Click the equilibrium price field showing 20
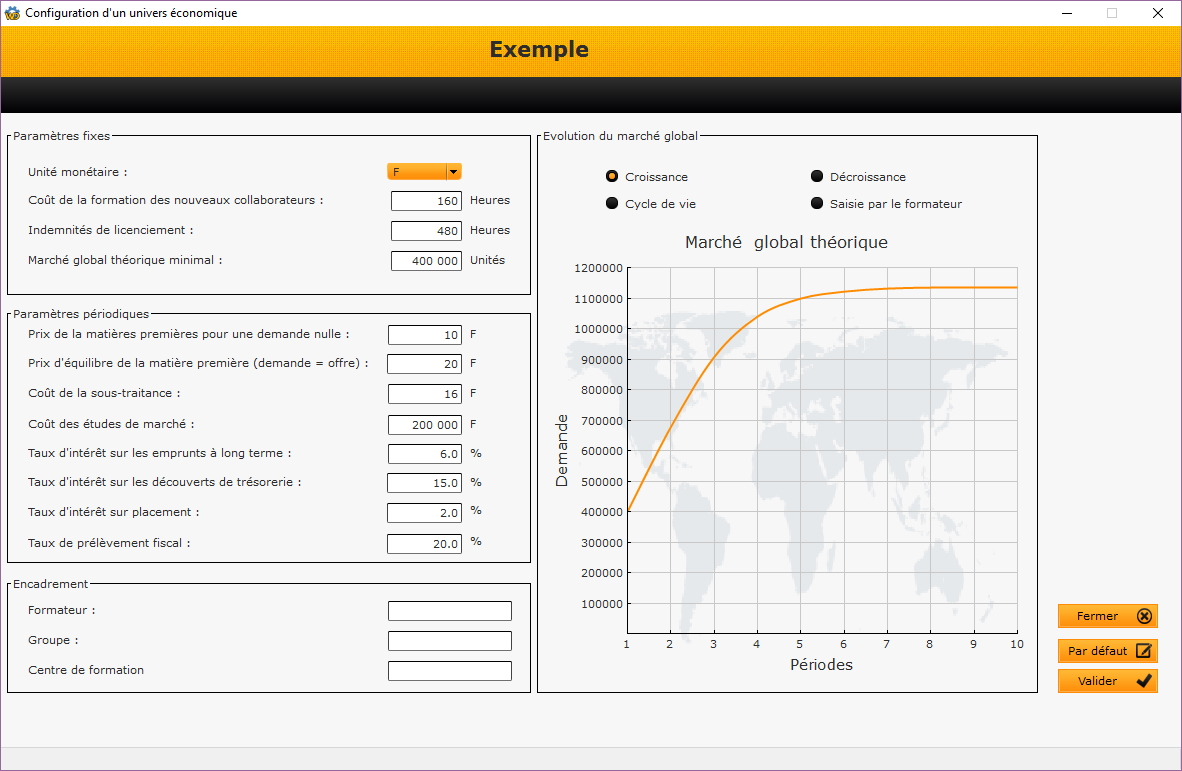1182x771 pixels. pyautogui.click(x=424, y=364)
